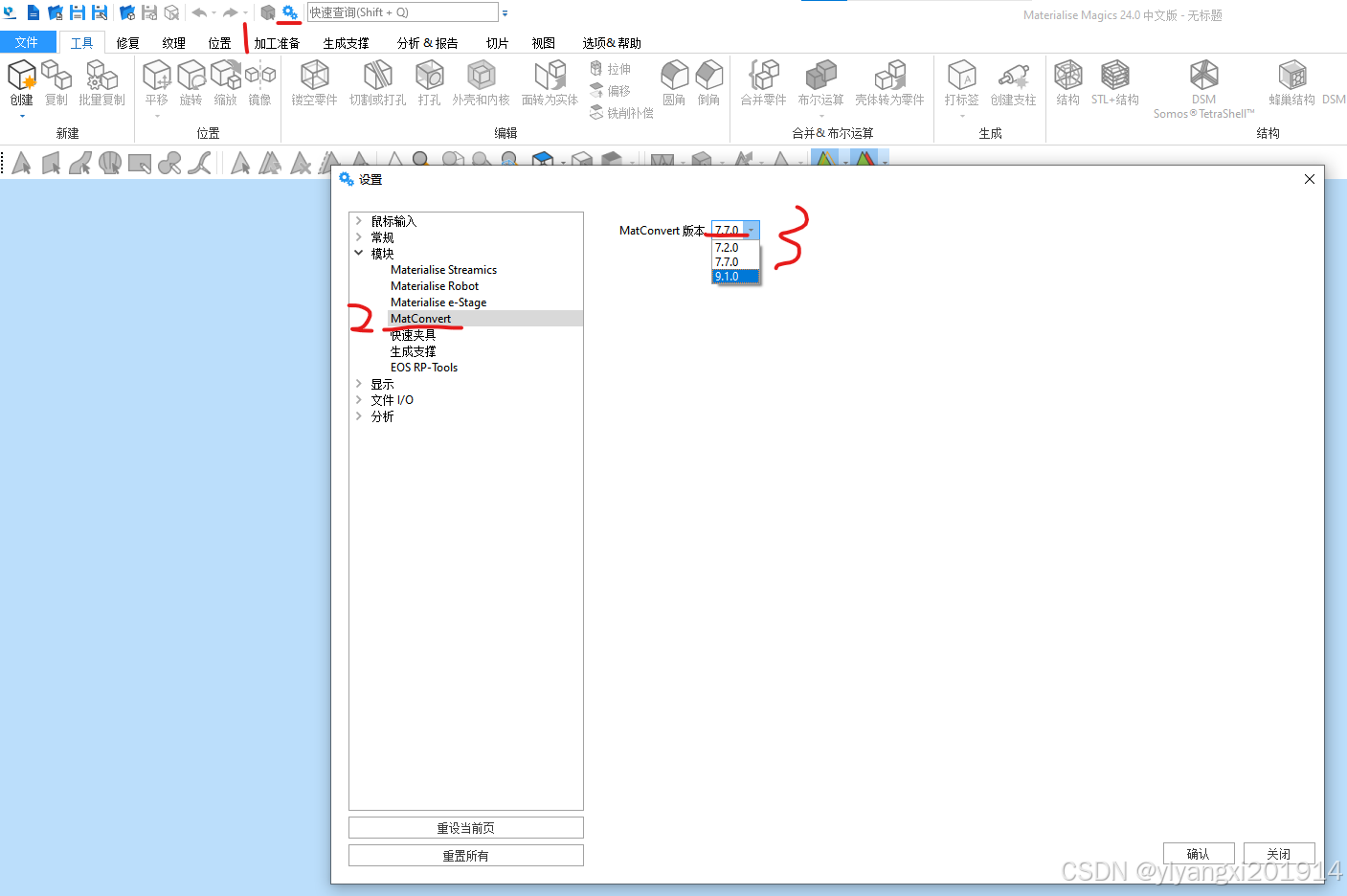1347x896 pixels.
Task: Expand the 显示 tree node
Action: click(359, 384)
